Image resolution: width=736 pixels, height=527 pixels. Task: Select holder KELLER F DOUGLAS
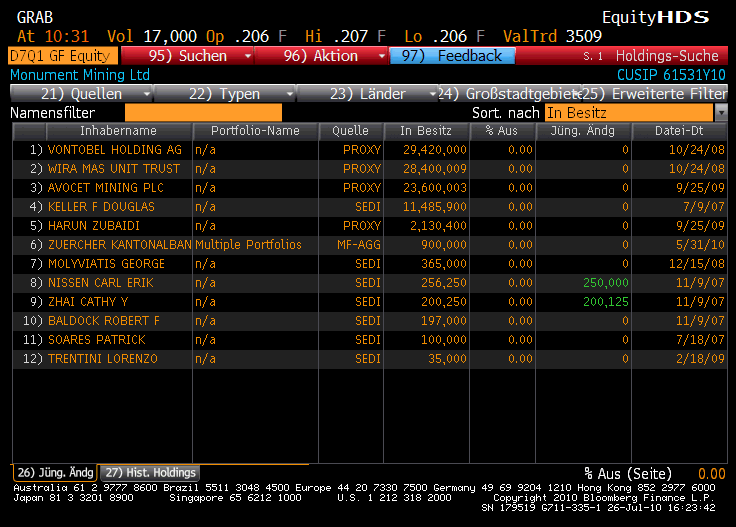click(x=101, y=207)
